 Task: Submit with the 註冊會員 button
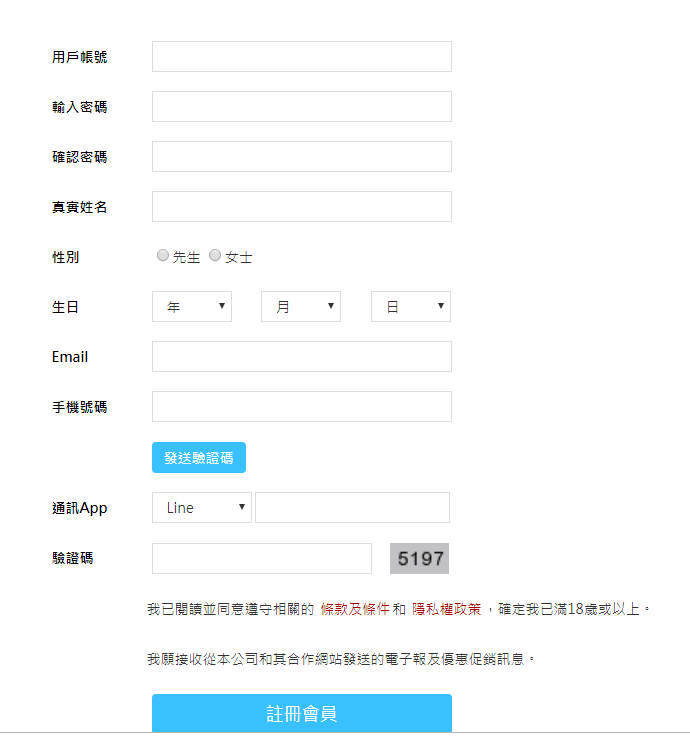tap(301, 714)
